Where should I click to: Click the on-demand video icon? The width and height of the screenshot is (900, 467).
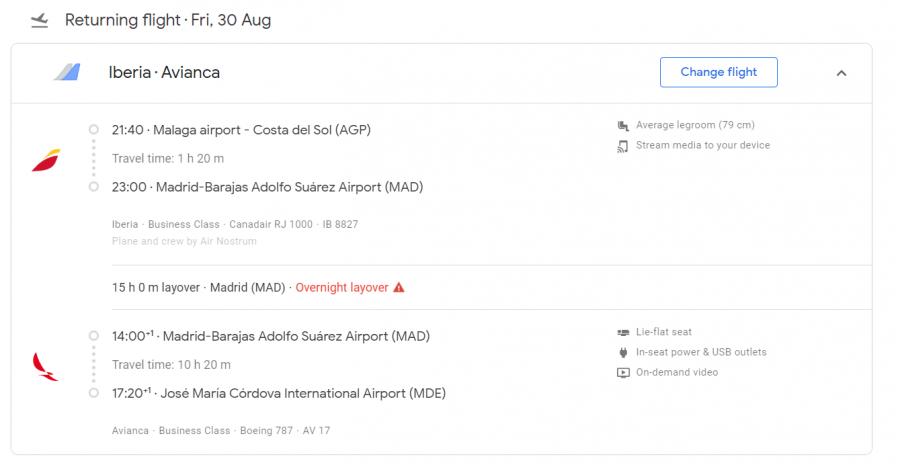tap(624, 373)
